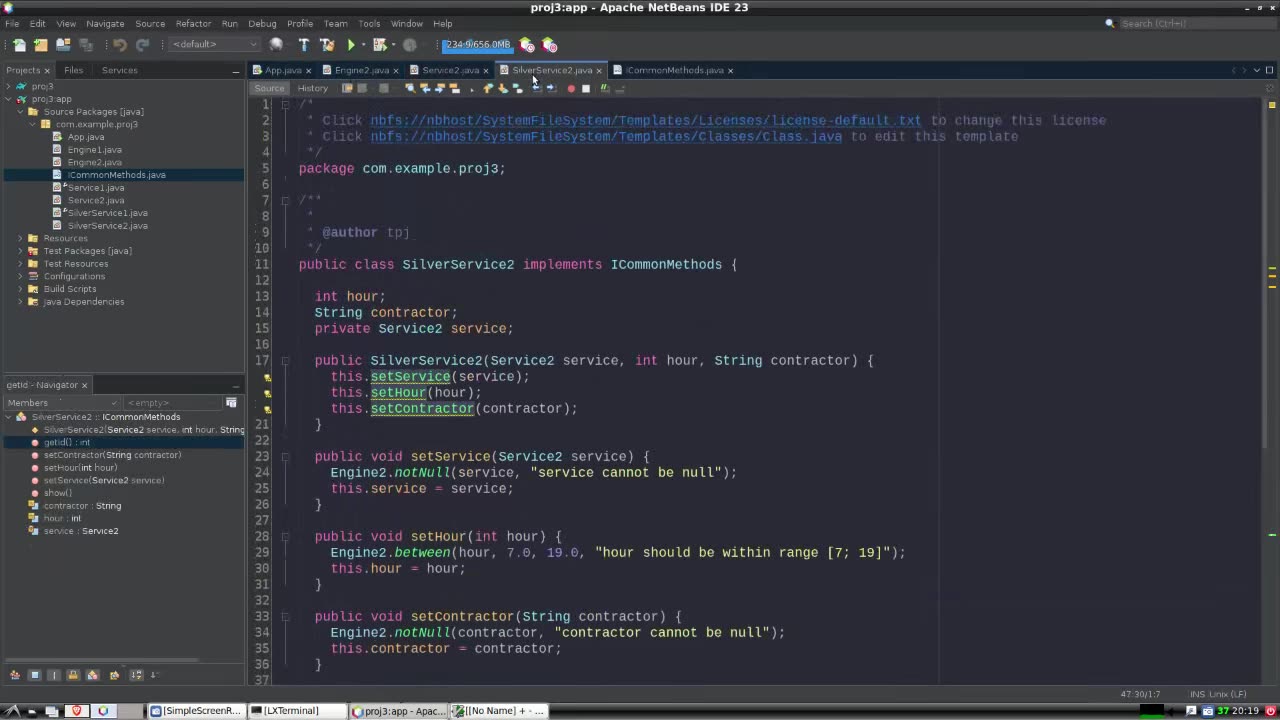Switch to the Files panel tab
Viewport: 1280px width, 720px height.
[74, 70]
